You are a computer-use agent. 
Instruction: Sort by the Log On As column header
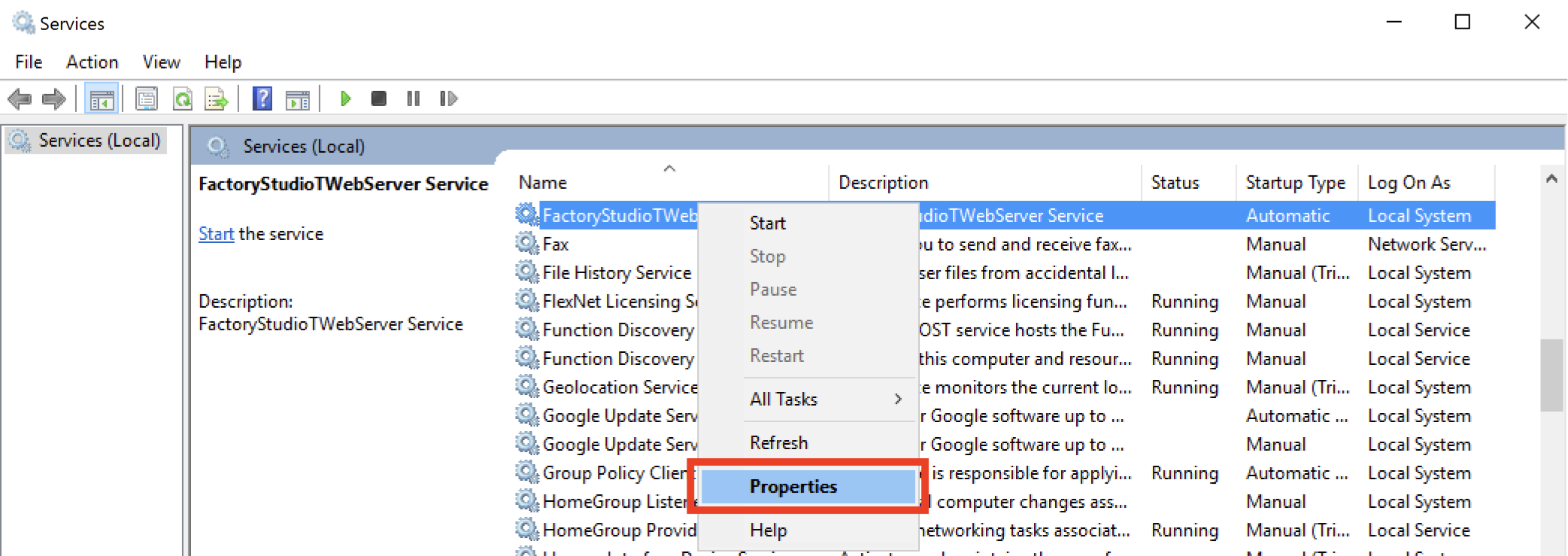click(x=1427, y=182)
